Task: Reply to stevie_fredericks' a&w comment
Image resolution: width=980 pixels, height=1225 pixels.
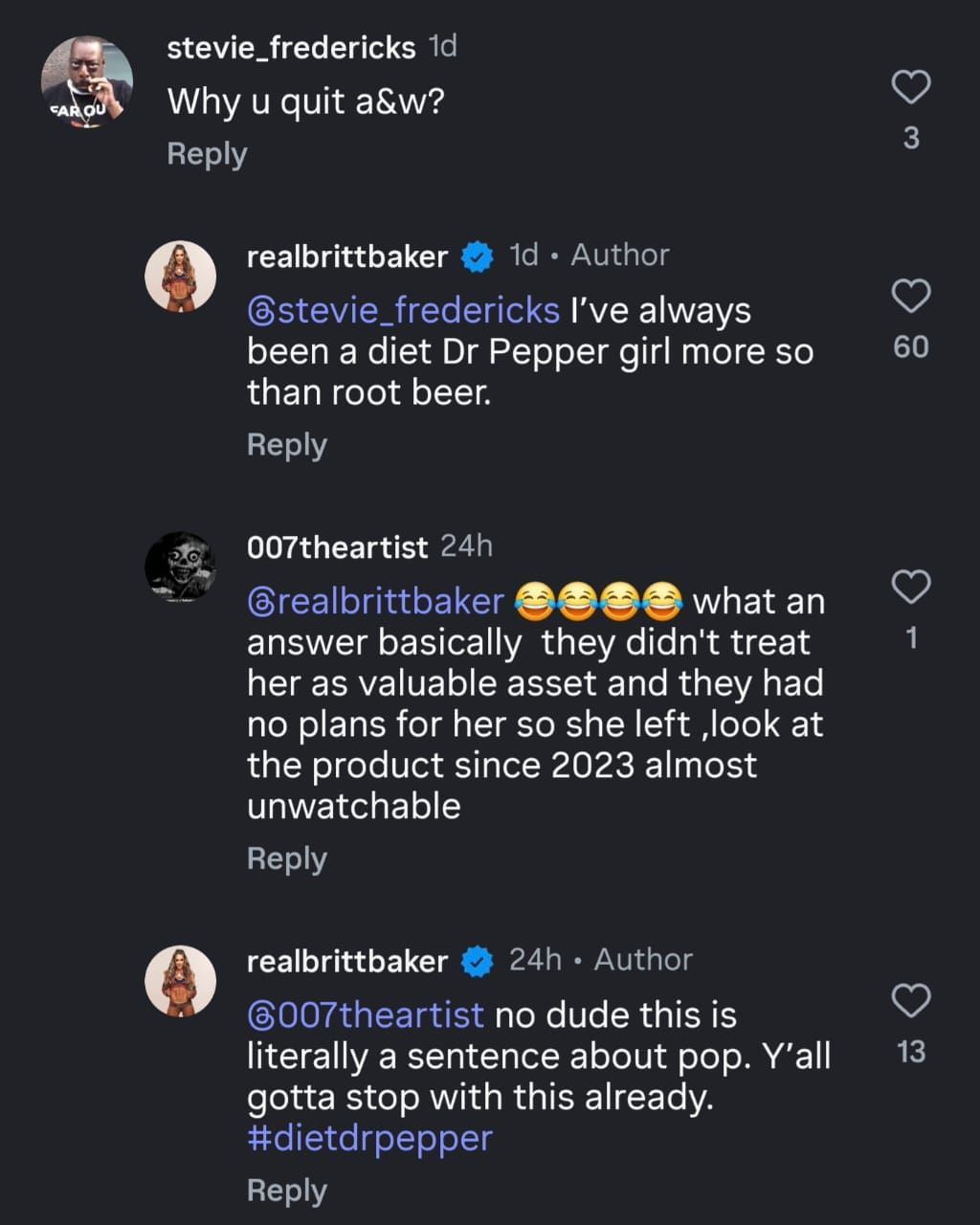Action: click(x=207, y=154)
